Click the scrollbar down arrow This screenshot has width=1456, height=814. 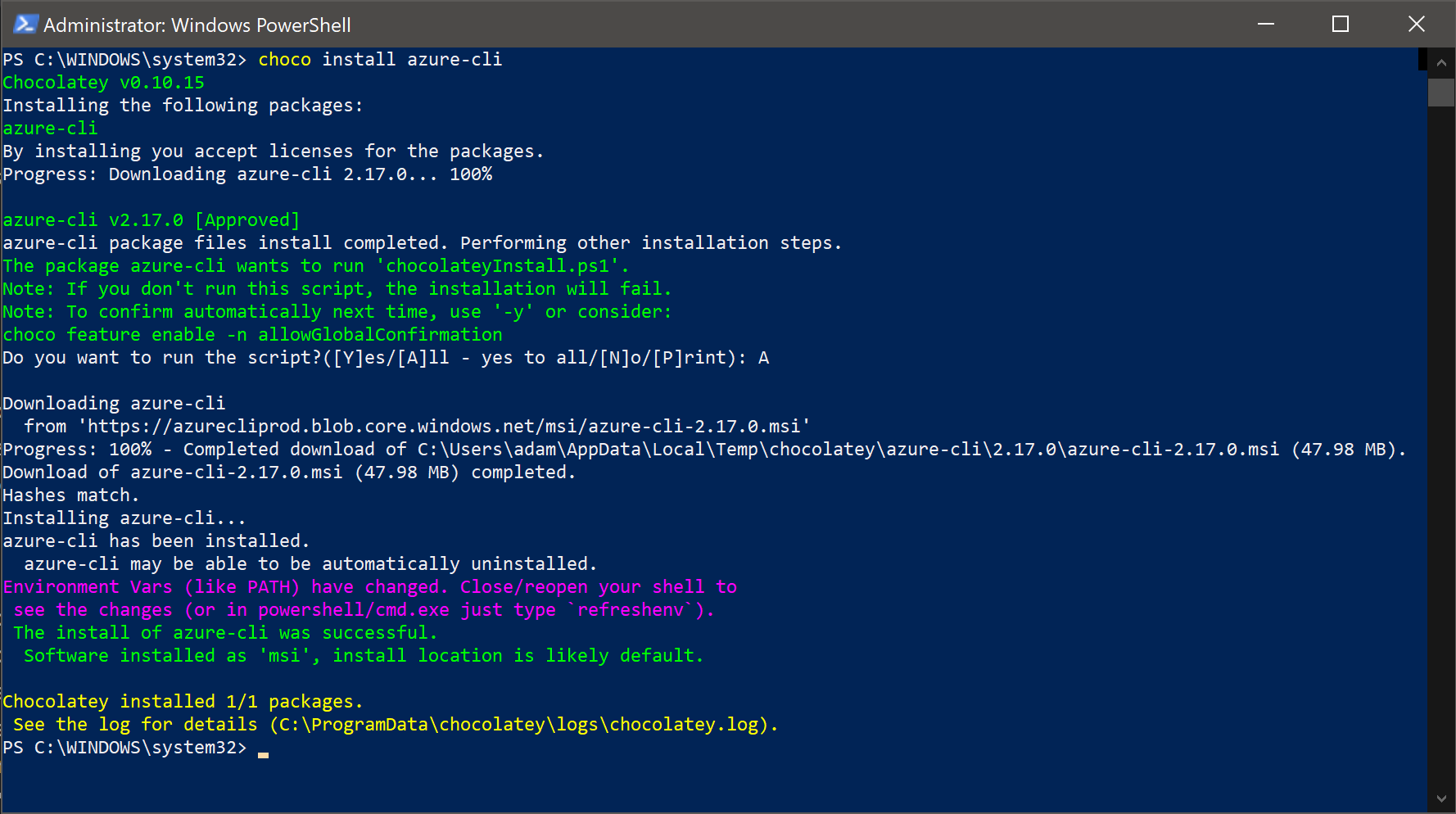click(x=1441, y=798)
